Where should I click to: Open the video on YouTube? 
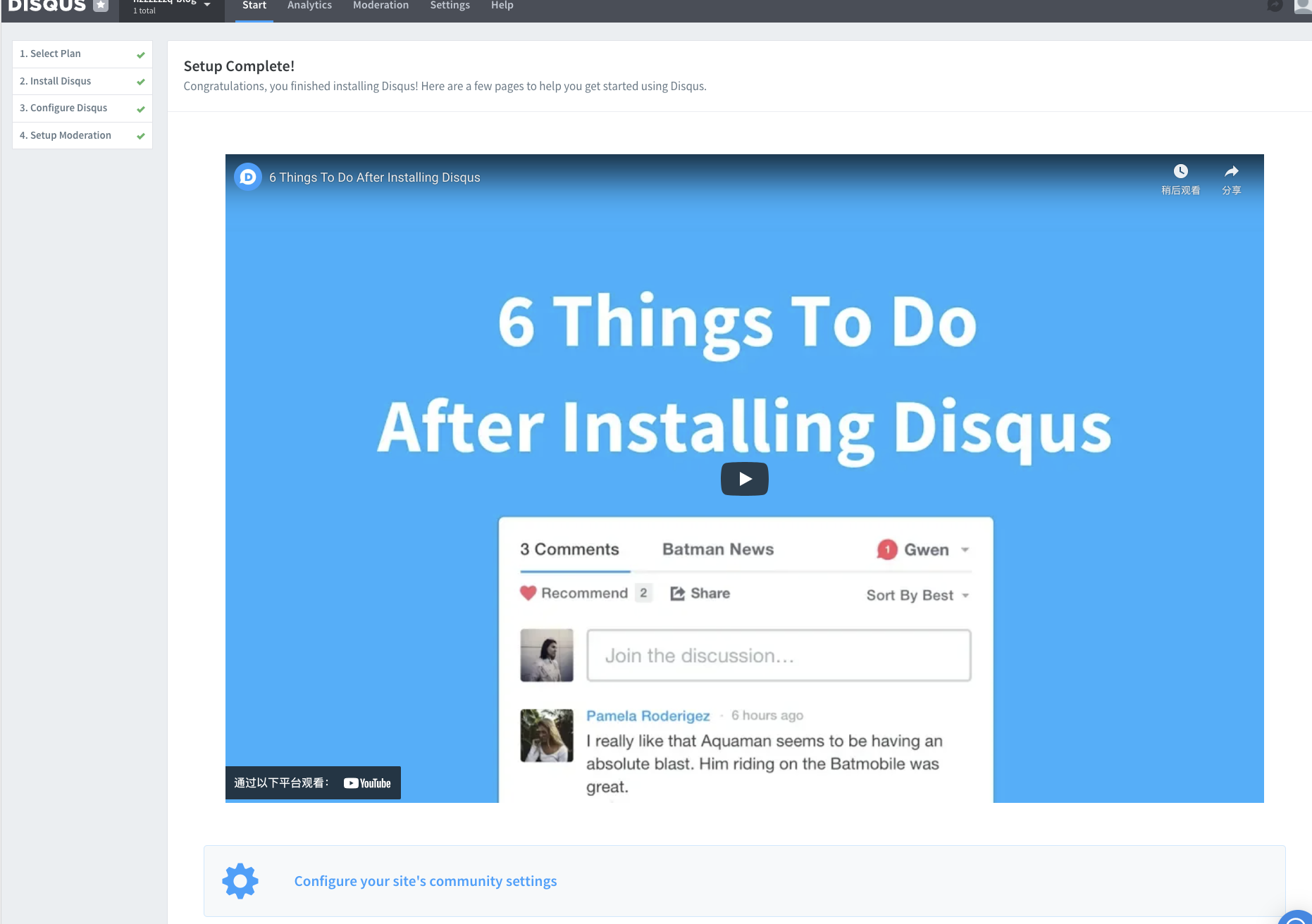tap(367, 783)
